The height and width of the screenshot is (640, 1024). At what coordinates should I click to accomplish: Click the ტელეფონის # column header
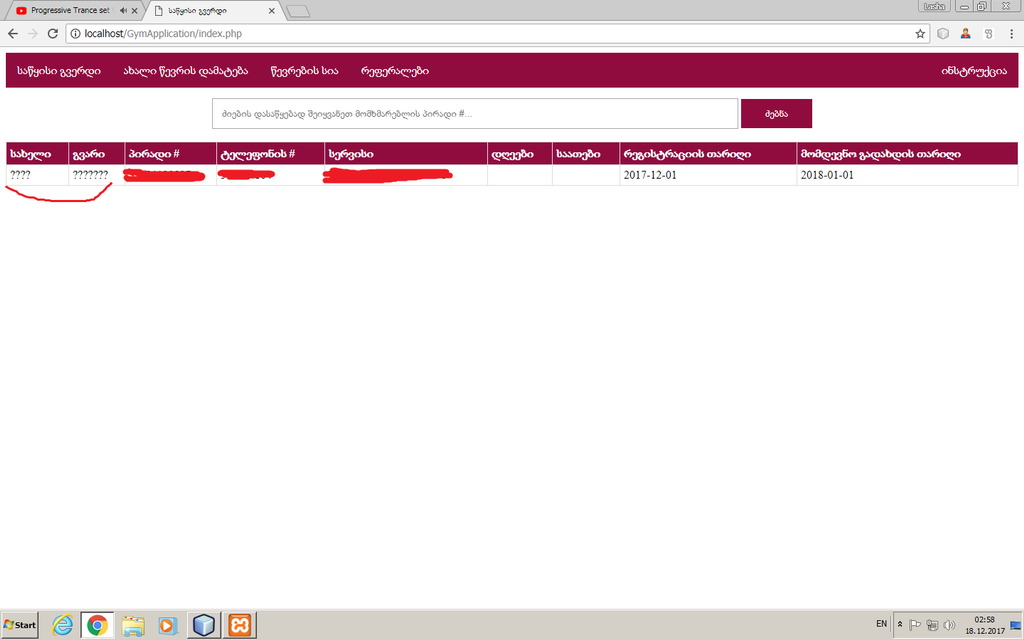point(270,153)
